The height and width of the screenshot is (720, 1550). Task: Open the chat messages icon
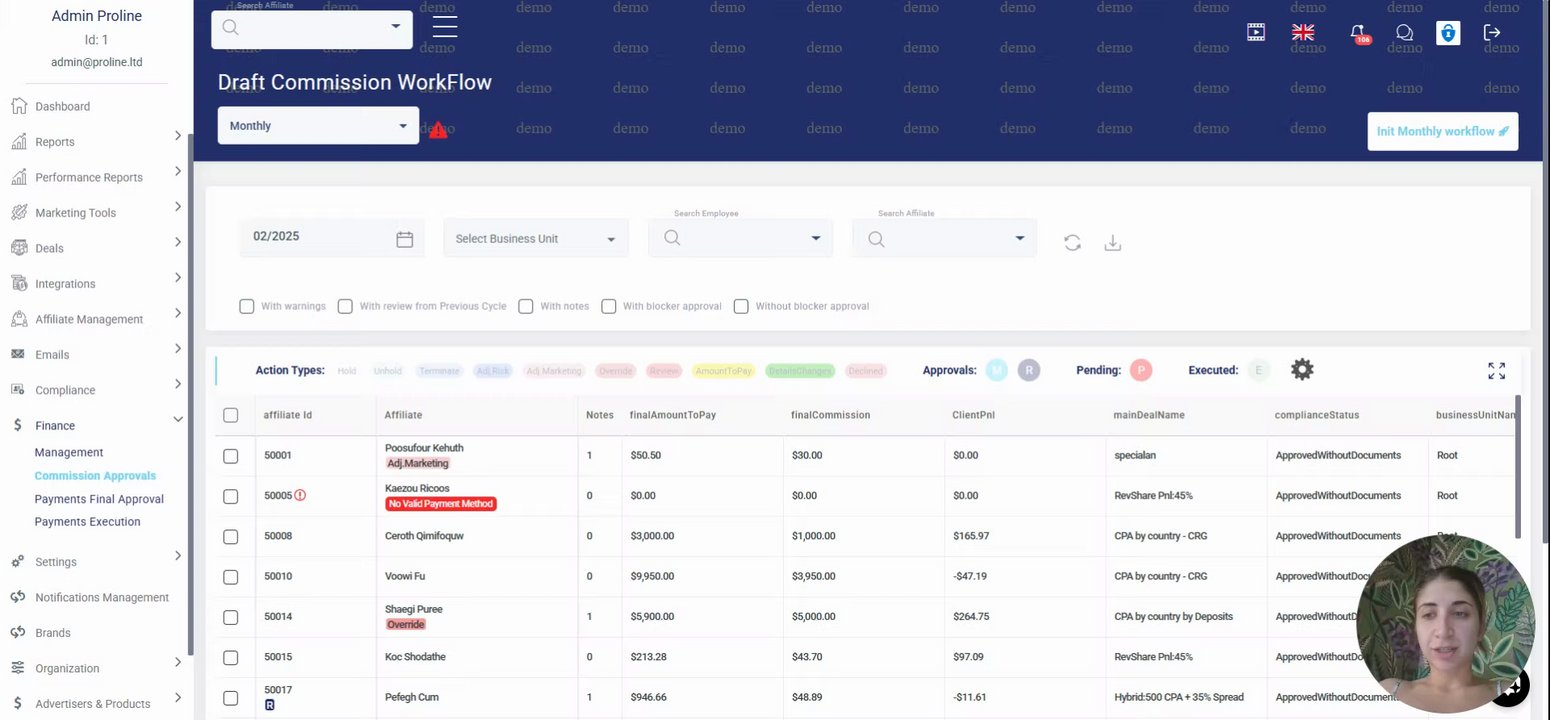click(x=1404, y=33)
